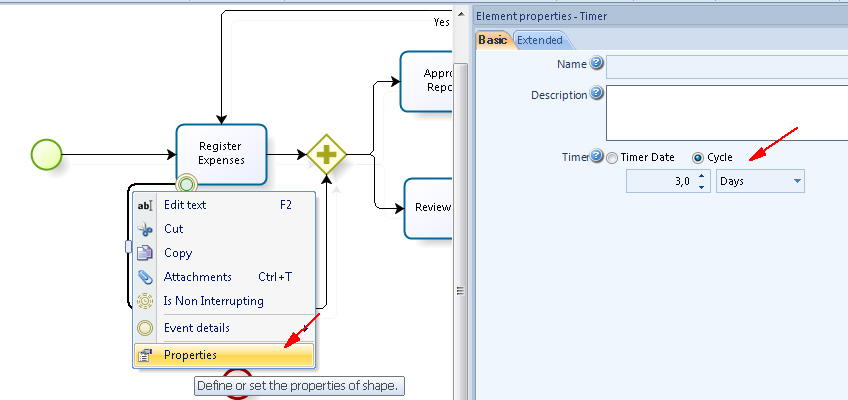Image resolution: width=848 pixels, height=400 pixels.
Task: Click the parallel gateway plus diamond
Action: (x=327, y=155)
